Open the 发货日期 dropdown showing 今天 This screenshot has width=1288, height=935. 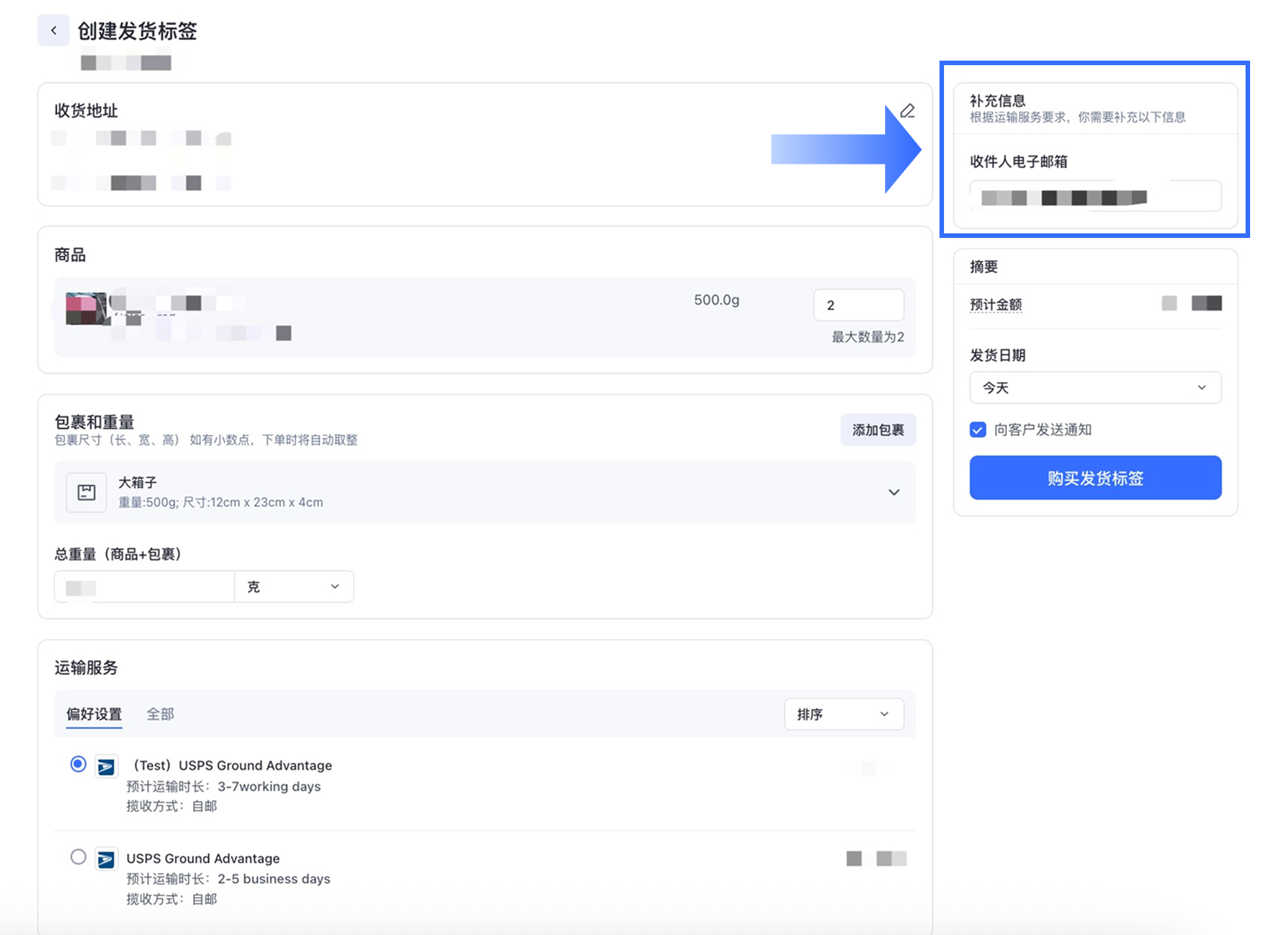(x=1095, y=388)
